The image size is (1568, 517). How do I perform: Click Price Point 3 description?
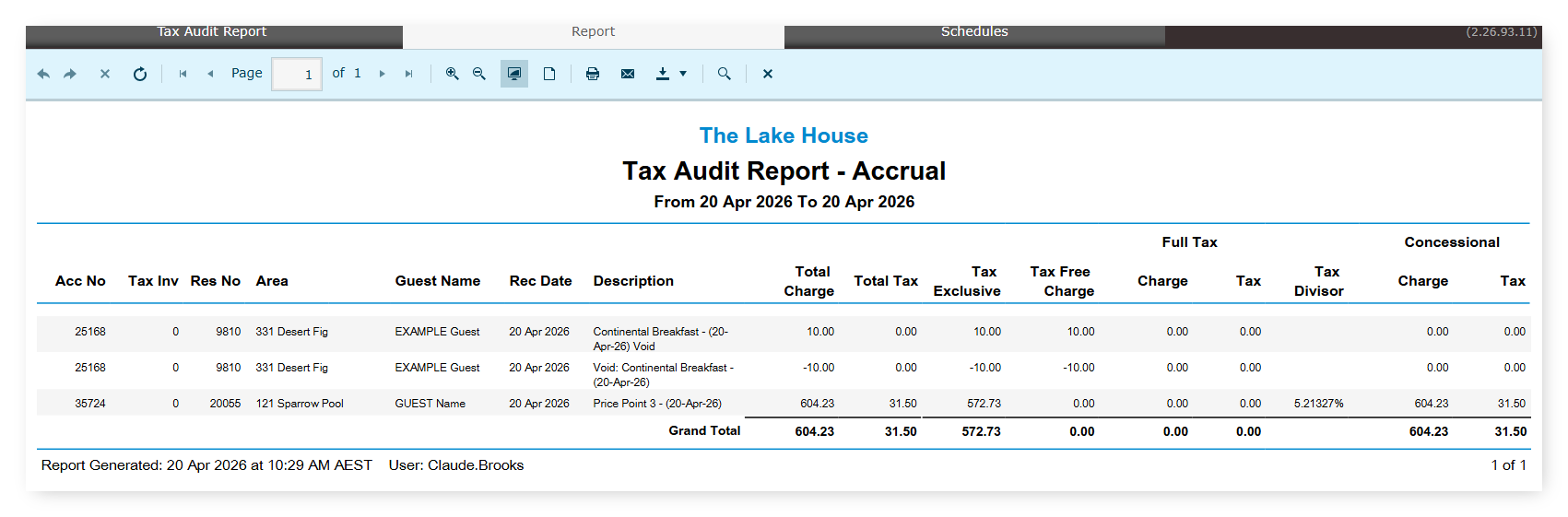point(657,404)
